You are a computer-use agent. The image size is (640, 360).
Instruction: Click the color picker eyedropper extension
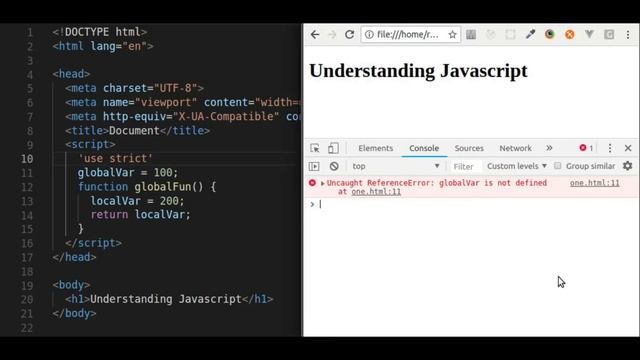point(530,35)
